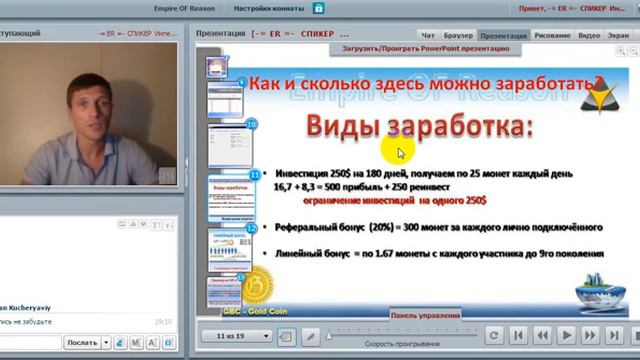Click the chat message time 19:10
This screenshot has height=360, width=640.
pos(163,322)
